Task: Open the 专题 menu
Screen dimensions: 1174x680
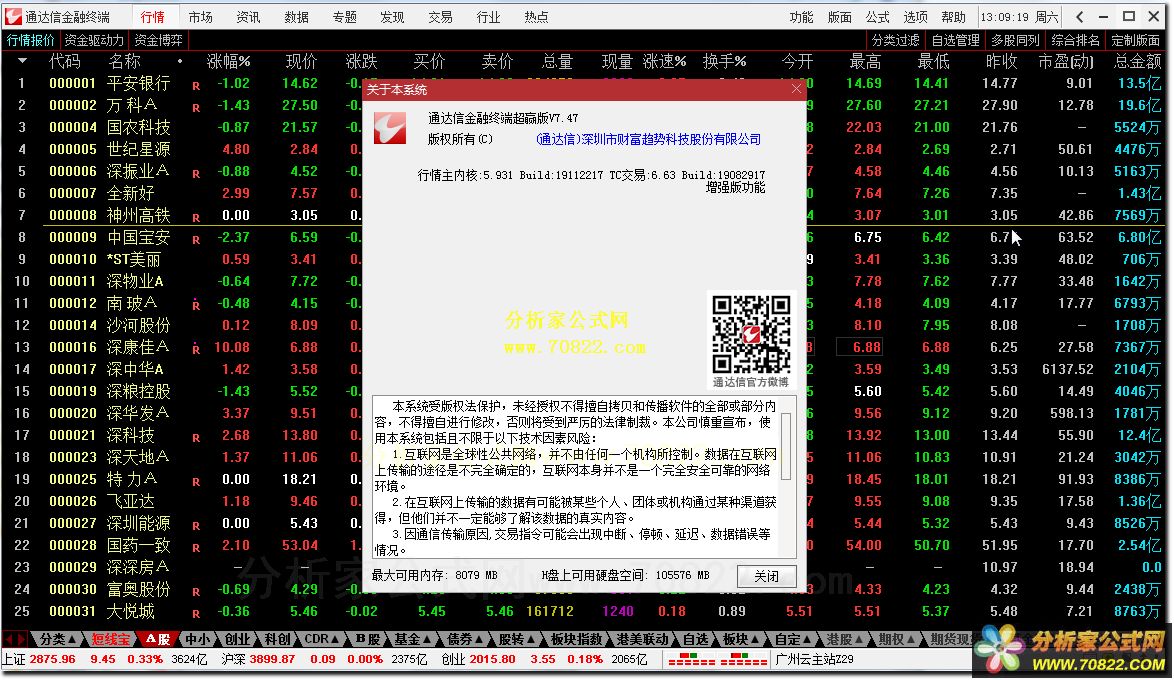Action: (x=344, y=16)
